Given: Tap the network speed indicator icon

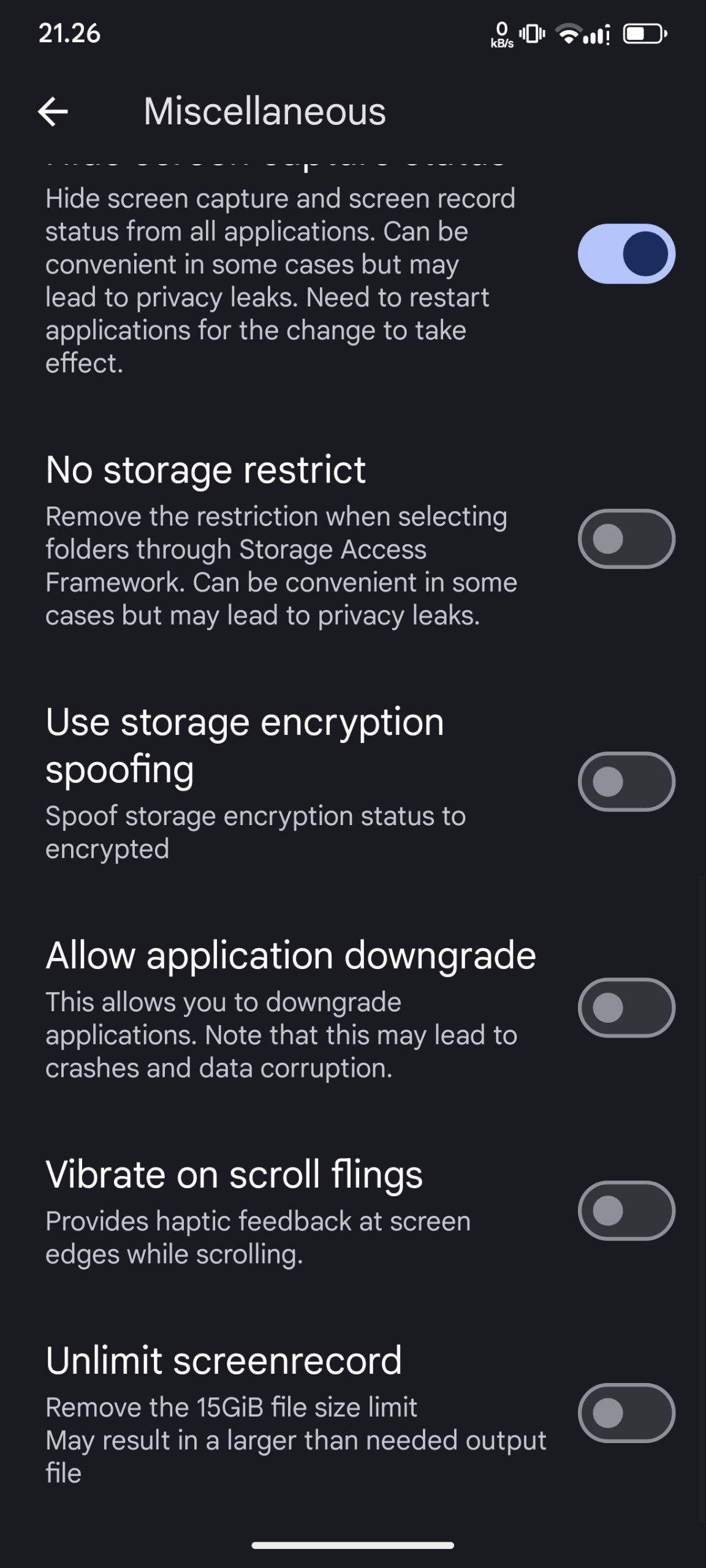Looking at the screenshot, I should tap(502, 34).
